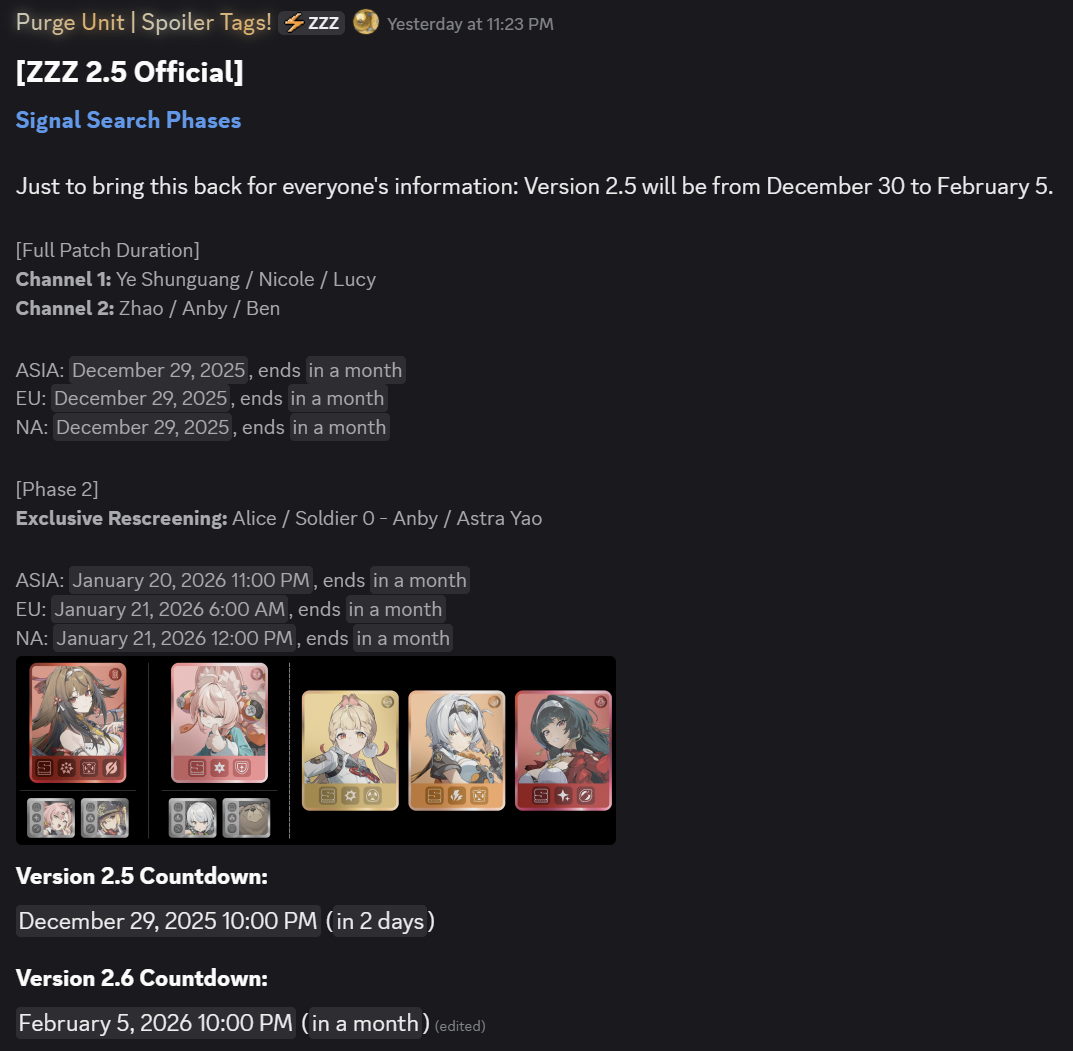Click the Ben bear portrait icon
This screenshot has height=1051, width=1073.
click(x=246, y=818)
